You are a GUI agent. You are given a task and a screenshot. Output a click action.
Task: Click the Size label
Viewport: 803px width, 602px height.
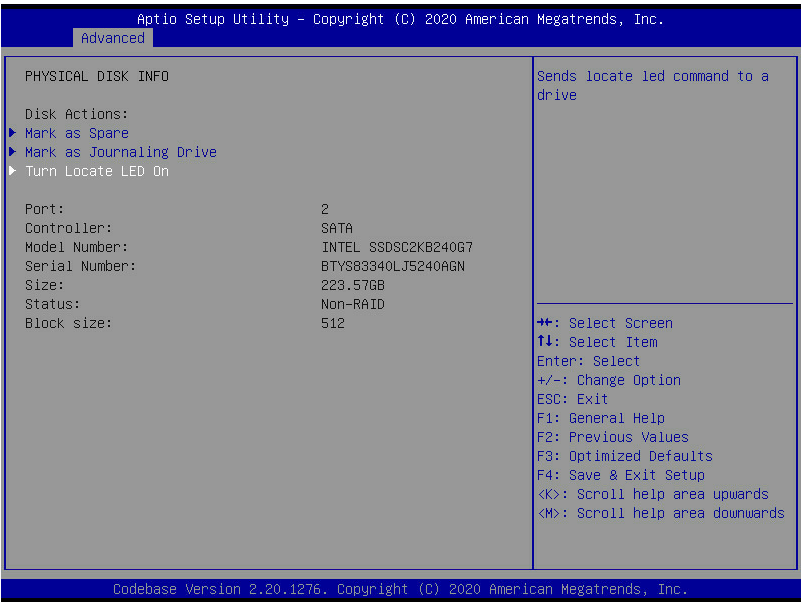pos(45,285)
